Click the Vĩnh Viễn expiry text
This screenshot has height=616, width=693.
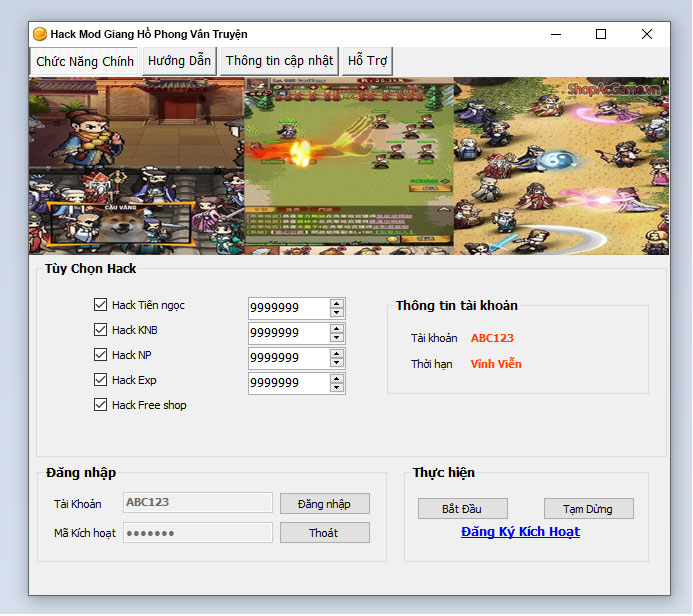(496, 364)
